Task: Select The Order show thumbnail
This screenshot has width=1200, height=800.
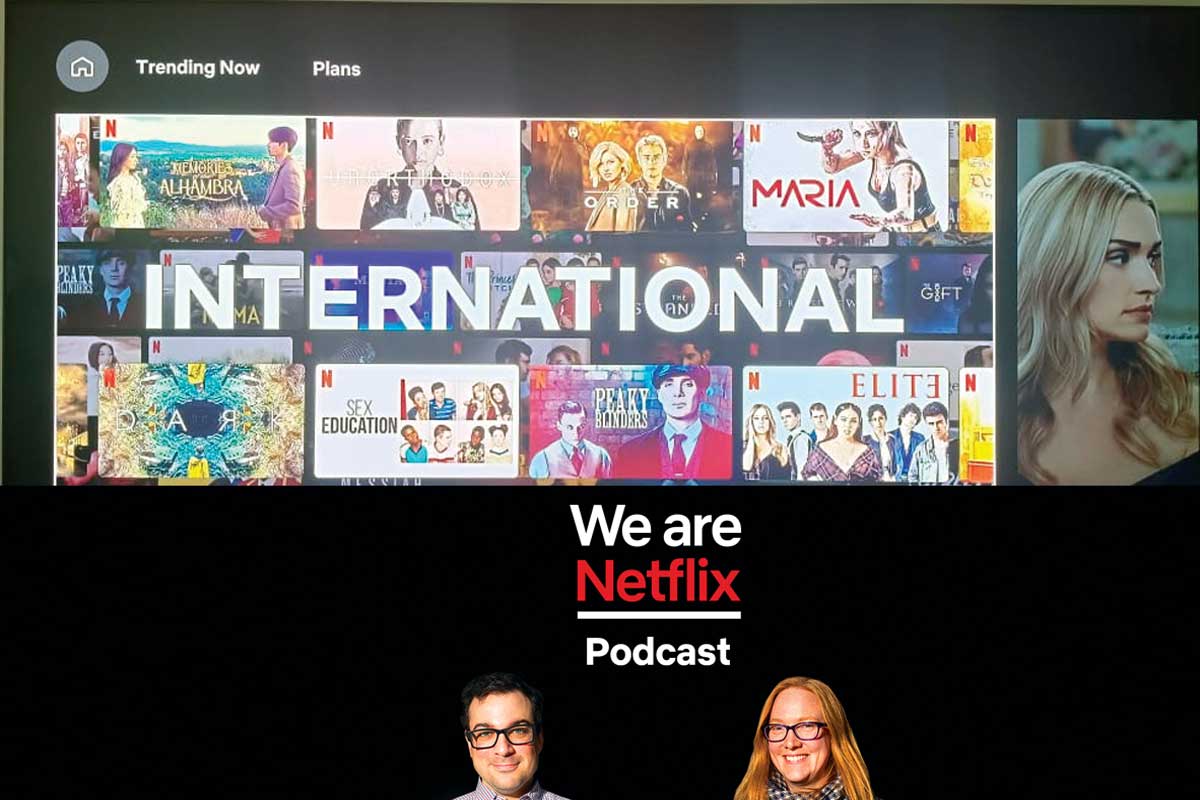Action: click(631, 177)
